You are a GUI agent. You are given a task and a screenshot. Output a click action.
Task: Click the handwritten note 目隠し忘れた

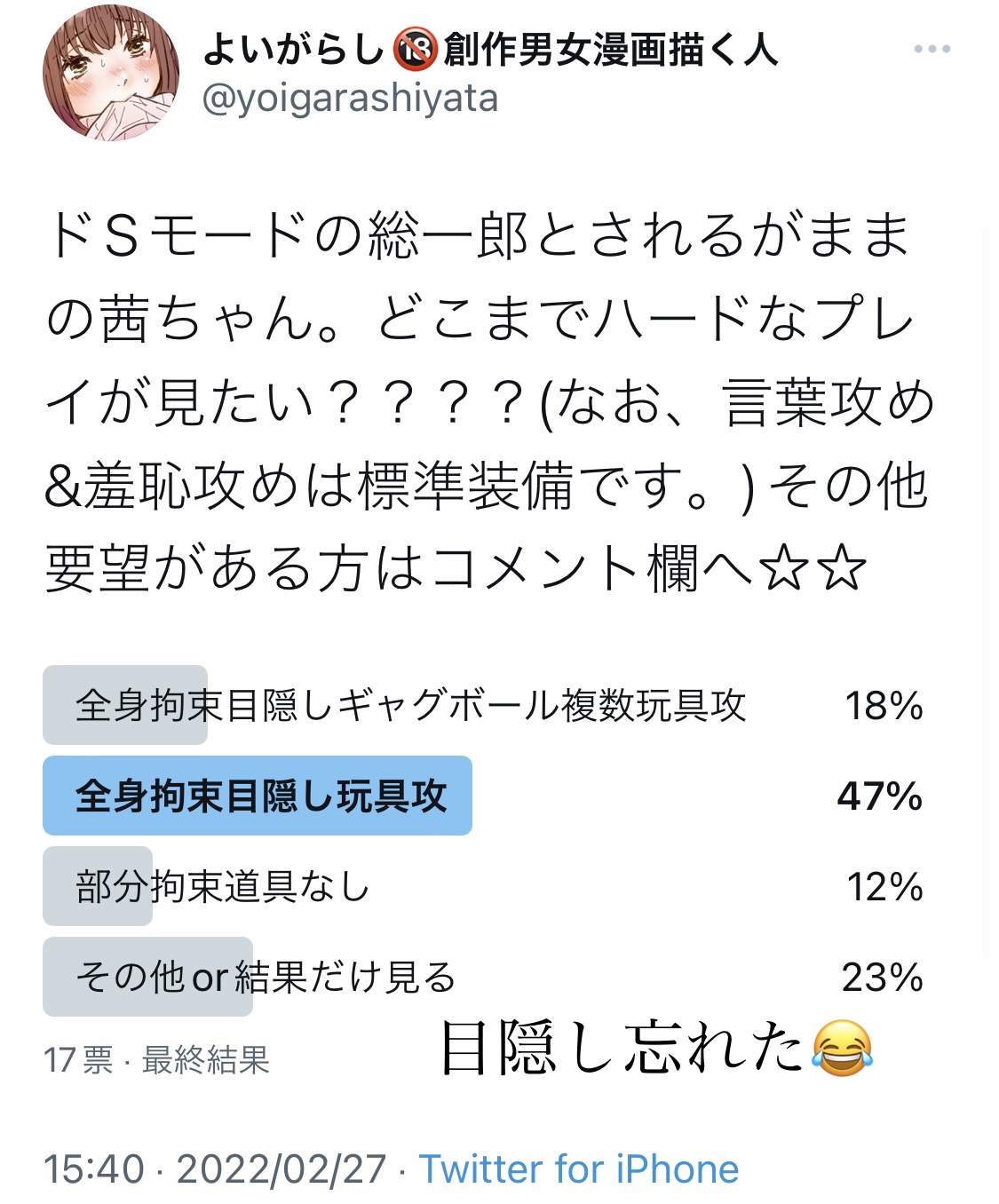(622, 1049)
